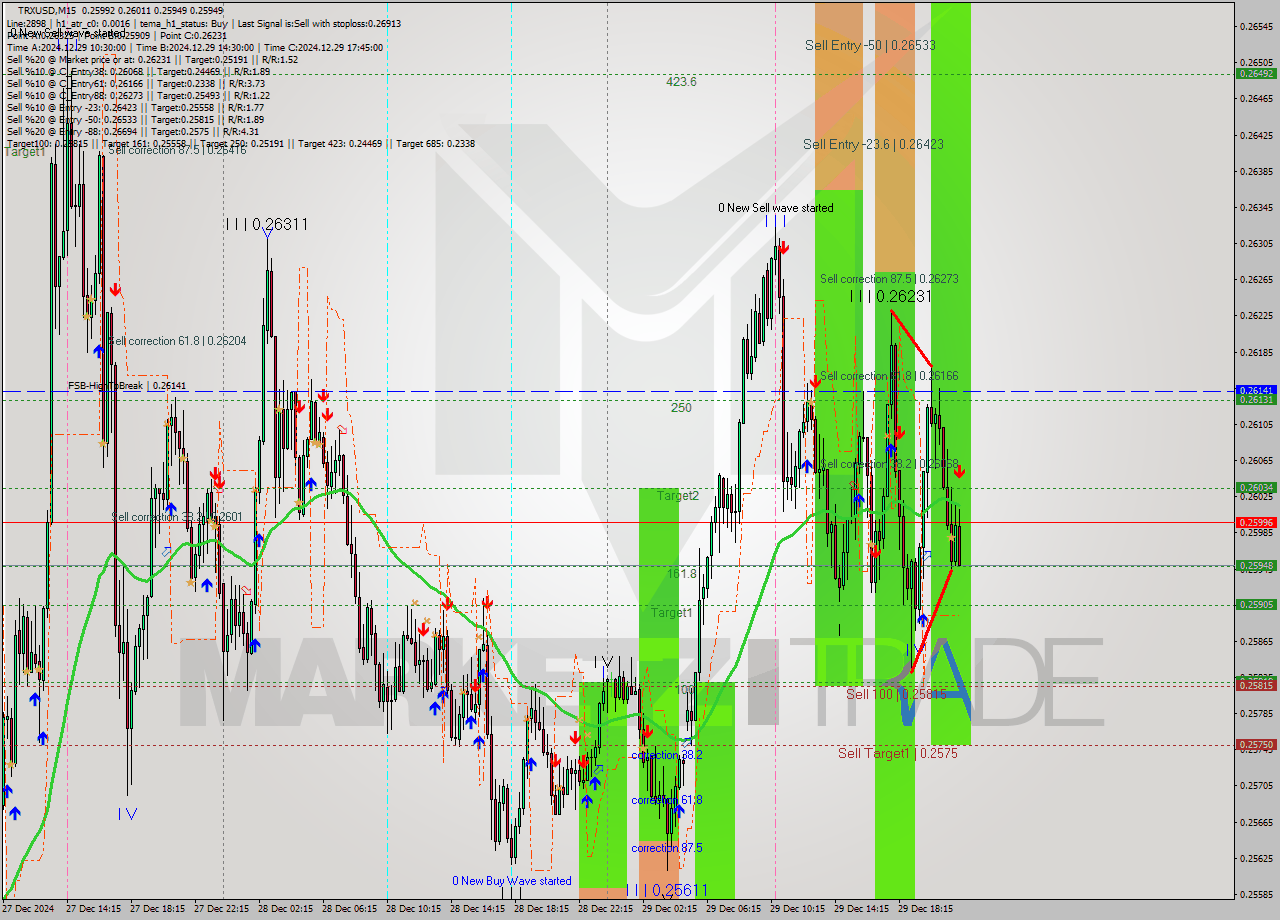Click the '423.6' Fibonacci level label
This screenshot has width=1280, height=920.
click(681, 82)
